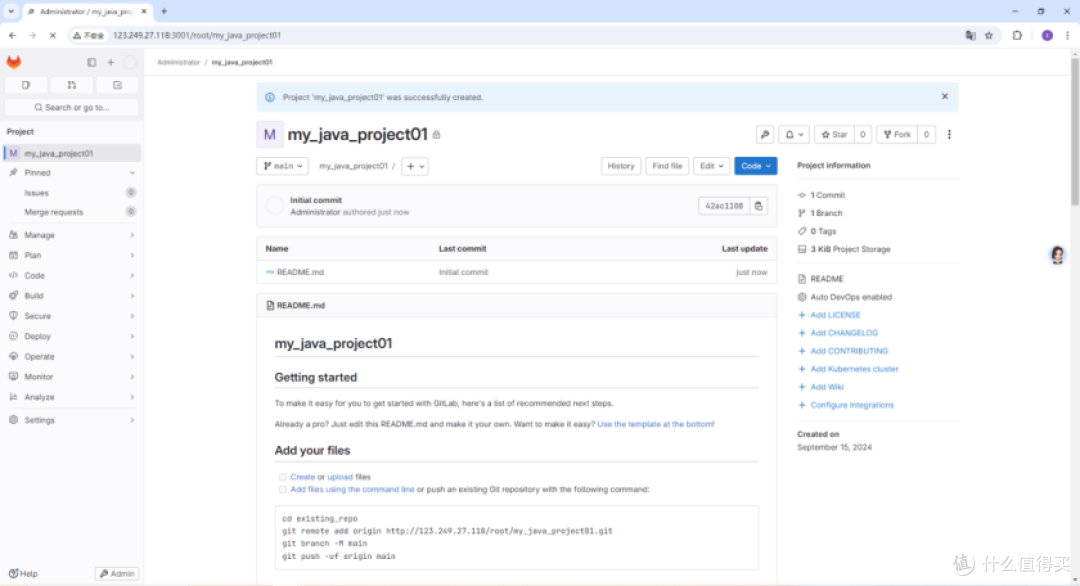Screen dimensions: 1080x586
Task: Expand the Deploy sidebar section
Action: (x=72, y=336)
